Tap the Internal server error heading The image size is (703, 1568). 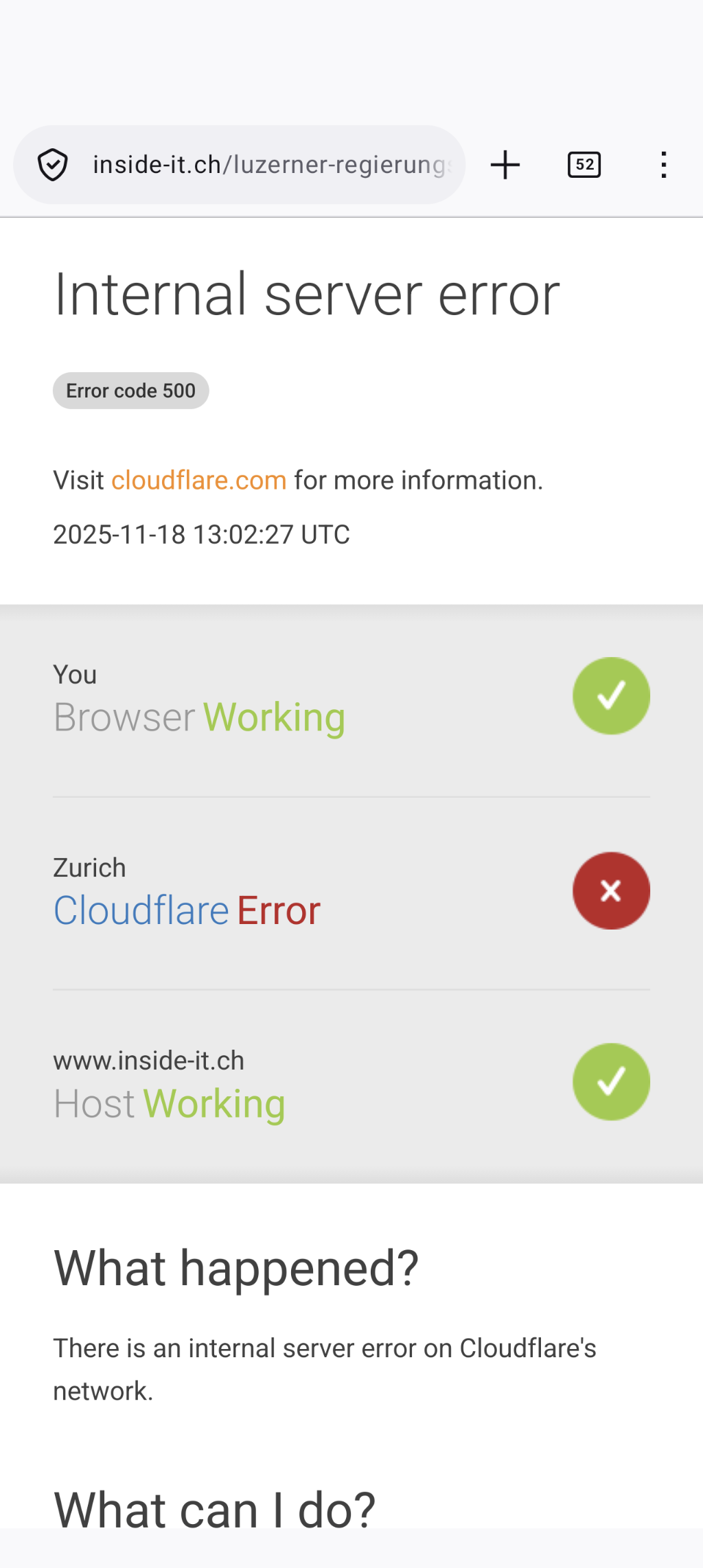tap(307, 295)
